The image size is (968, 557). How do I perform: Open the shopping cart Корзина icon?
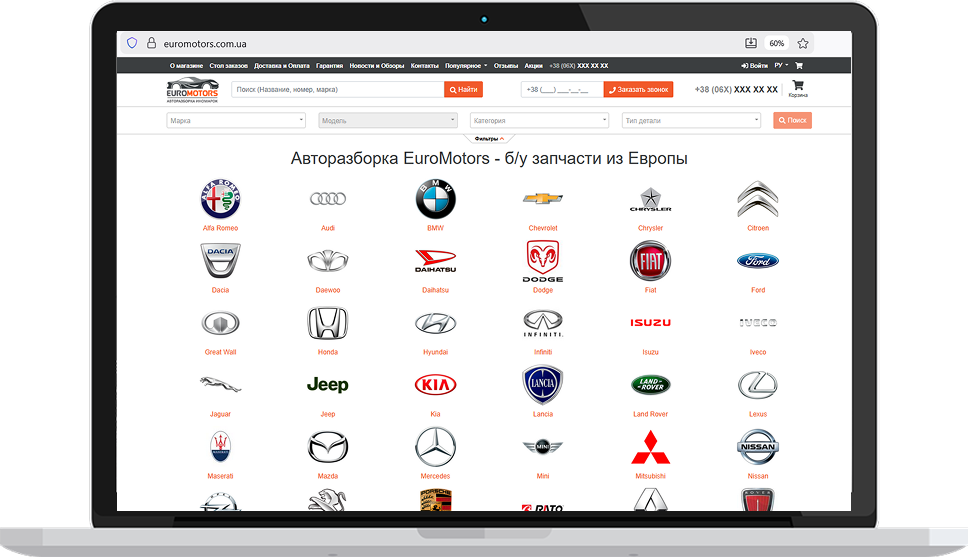[x=798, y=88]
